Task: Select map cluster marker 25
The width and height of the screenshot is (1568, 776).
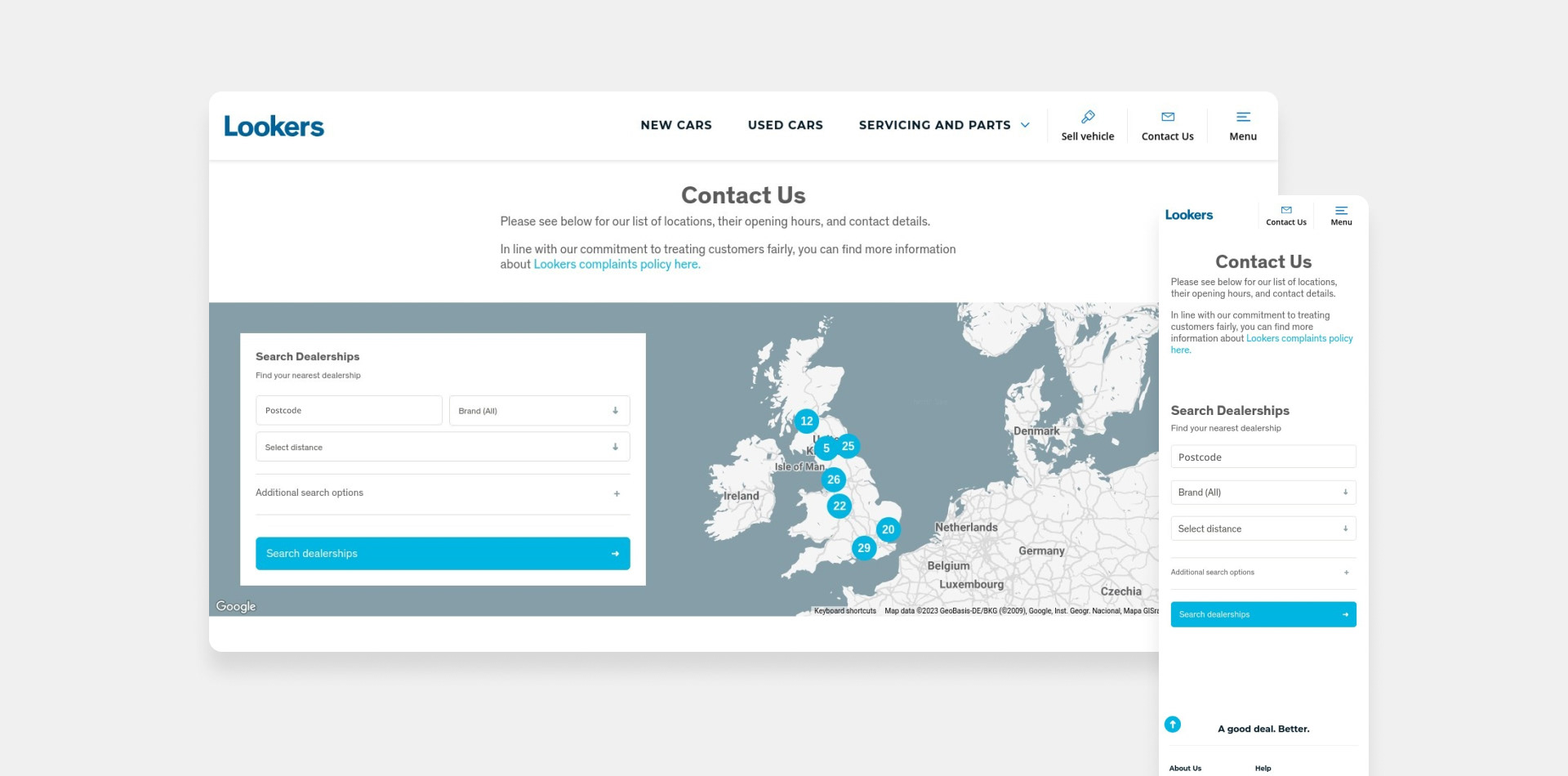Action: click(848, 446)
